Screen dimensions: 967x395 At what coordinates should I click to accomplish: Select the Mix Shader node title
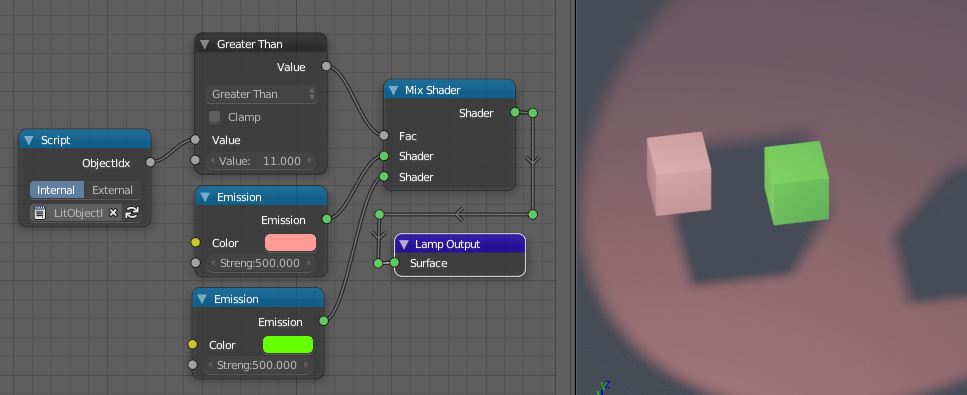[x=432, y=91]
